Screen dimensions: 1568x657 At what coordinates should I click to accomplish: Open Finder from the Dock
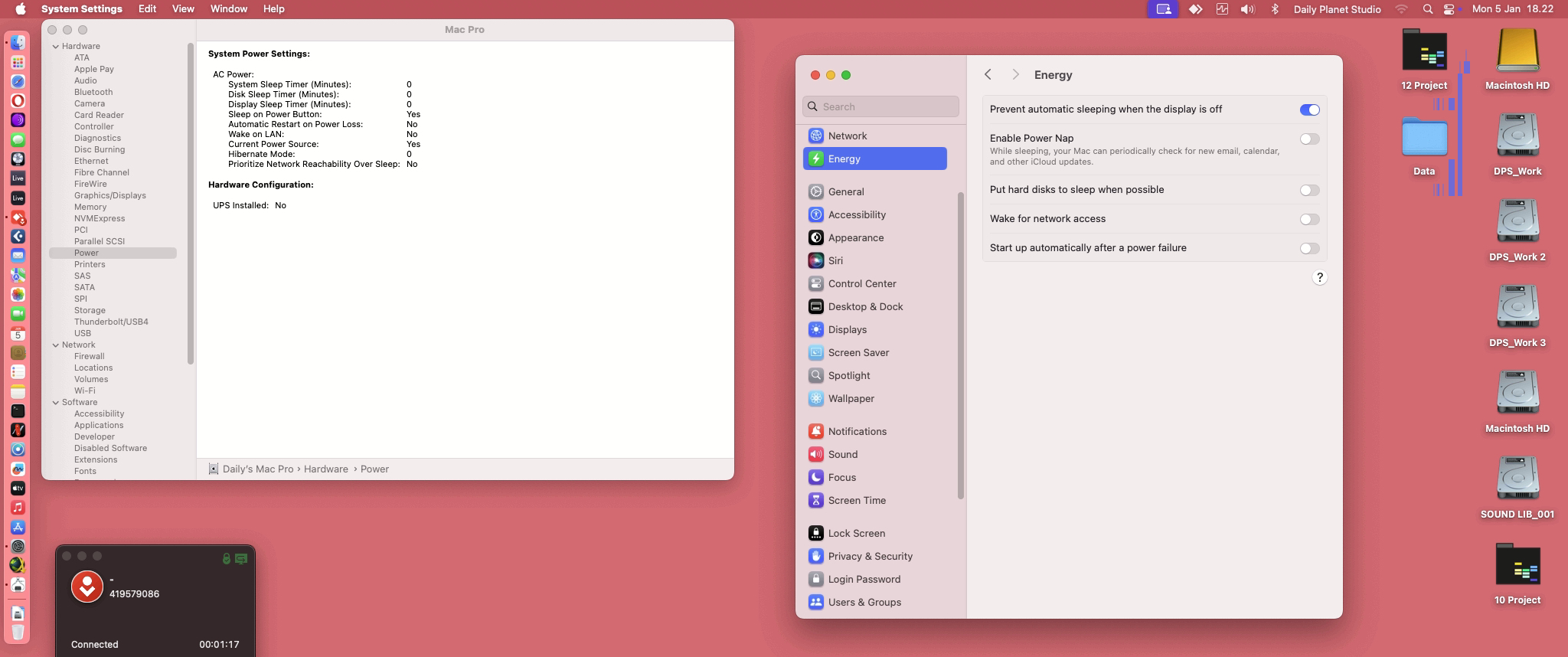(18, 43)
